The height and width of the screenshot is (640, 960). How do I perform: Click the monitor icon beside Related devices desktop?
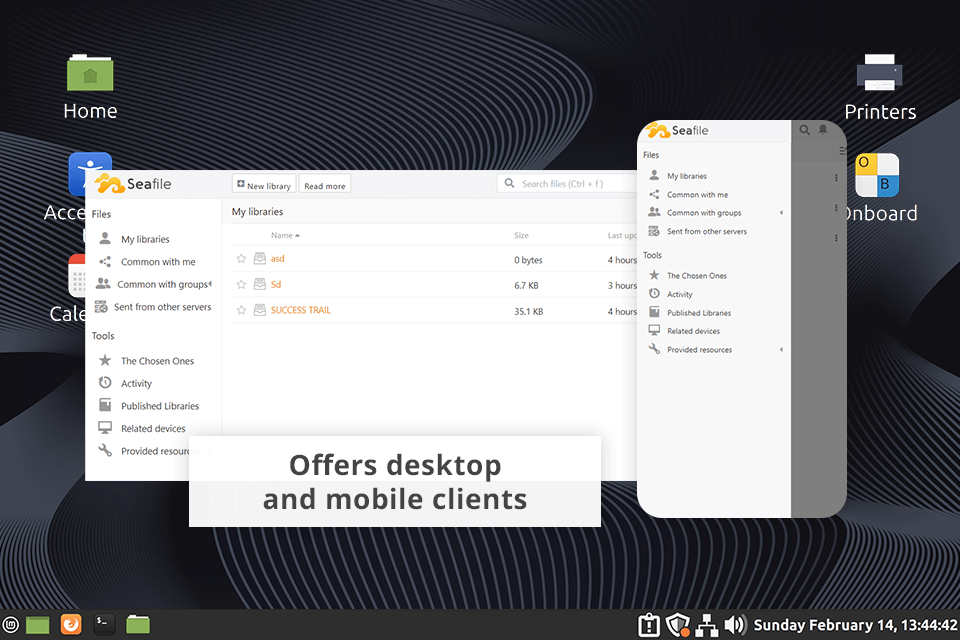click(105, 427)
